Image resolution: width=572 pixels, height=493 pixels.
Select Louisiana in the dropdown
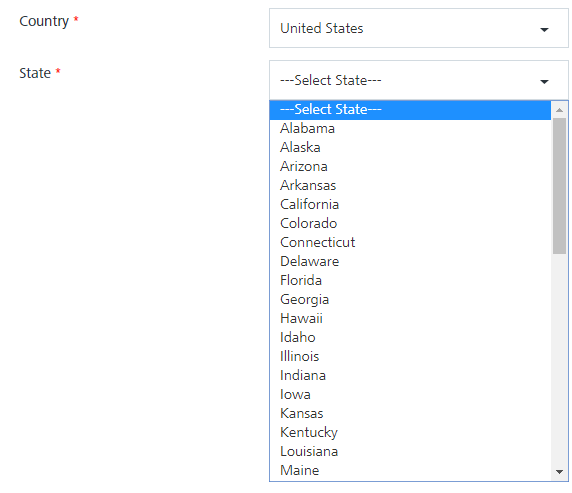click(410, 451)
